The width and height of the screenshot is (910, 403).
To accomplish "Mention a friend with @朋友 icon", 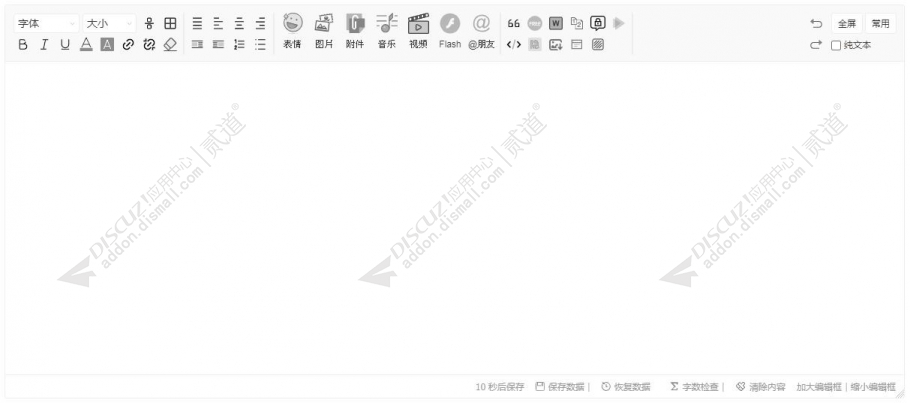I will click(481, 31).
